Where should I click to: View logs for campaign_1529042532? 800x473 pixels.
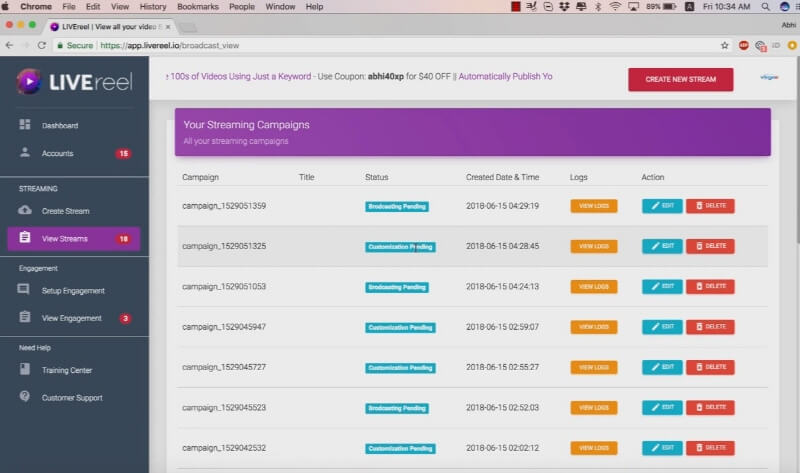click(x=594, y=447)
